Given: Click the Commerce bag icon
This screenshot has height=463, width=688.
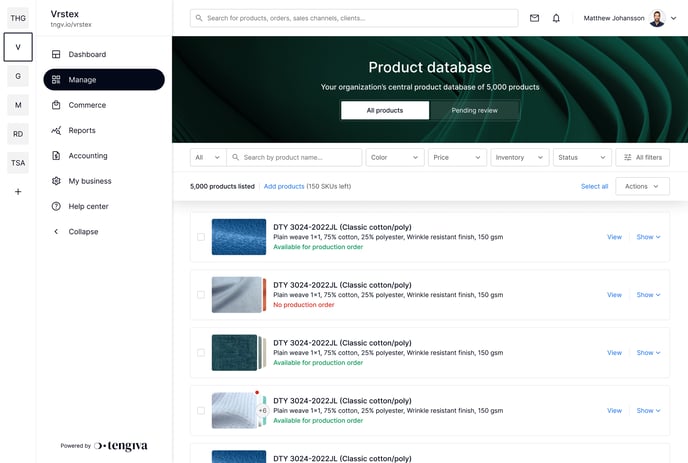Looking at the screenshot, I should (x=56, y=105).
